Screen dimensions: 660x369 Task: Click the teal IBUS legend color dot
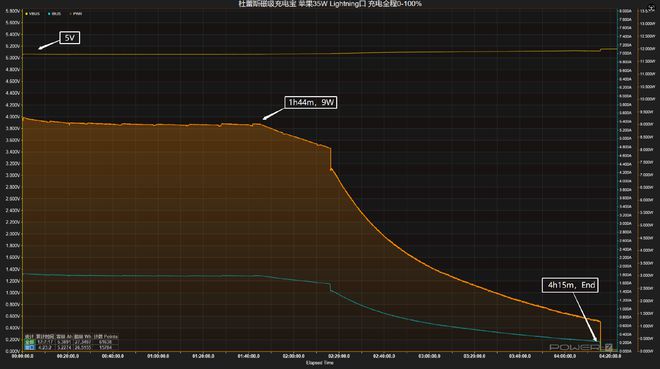pos(49,14)
